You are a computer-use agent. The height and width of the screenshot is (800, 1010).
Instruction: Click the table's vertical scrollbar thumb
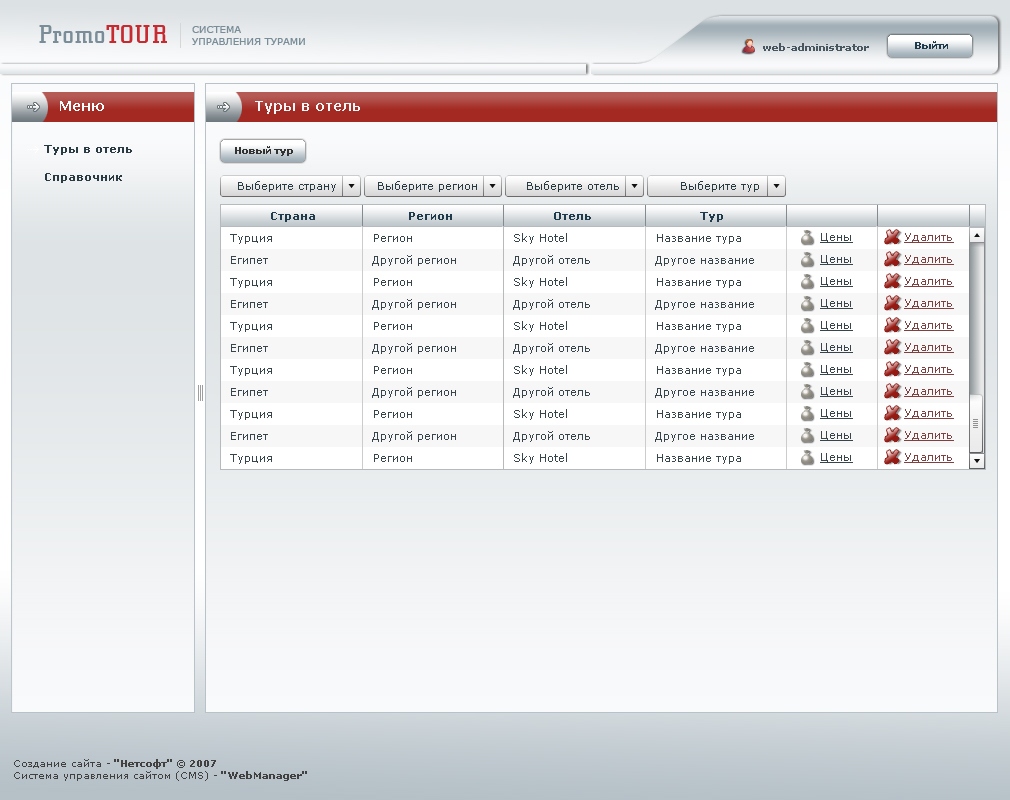click(977, 423)
